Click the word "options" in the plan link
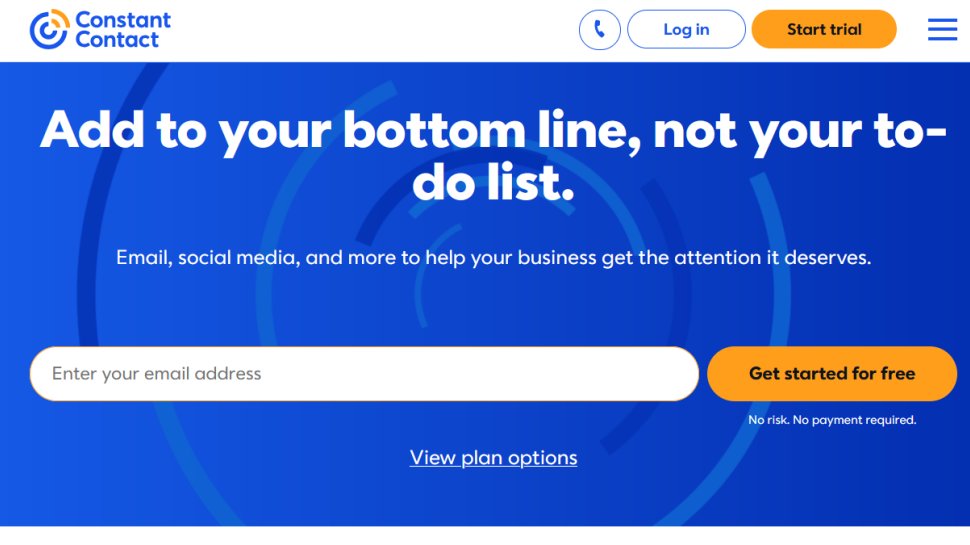The width and height of the screenshot is (970, 545). 543,457
